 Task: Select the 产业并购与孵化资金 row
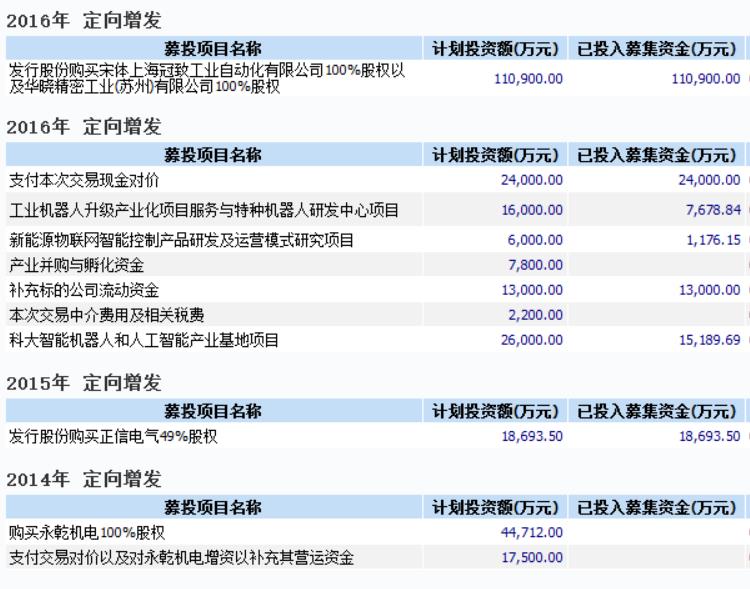coord(77,265)
